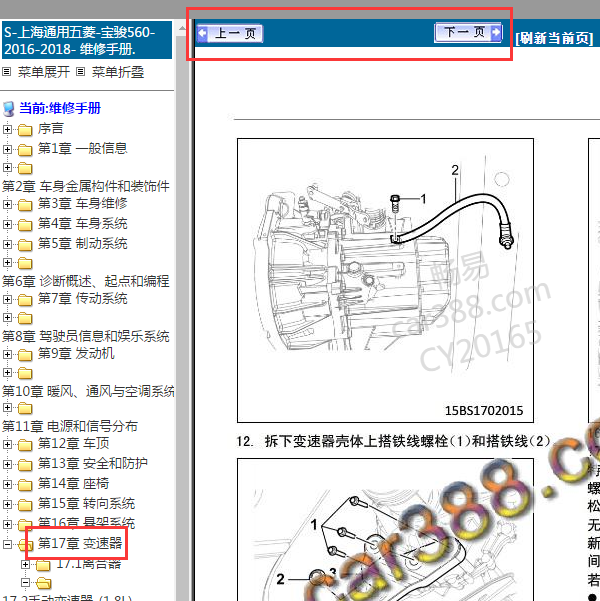Click step 12 text 拆下变速器壳体上搭铁线螺栓

393,442
